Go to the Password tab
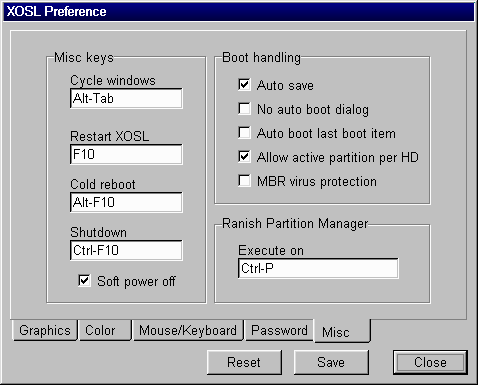478x385 pixels. pyautogui.click(x=279, y=330)
